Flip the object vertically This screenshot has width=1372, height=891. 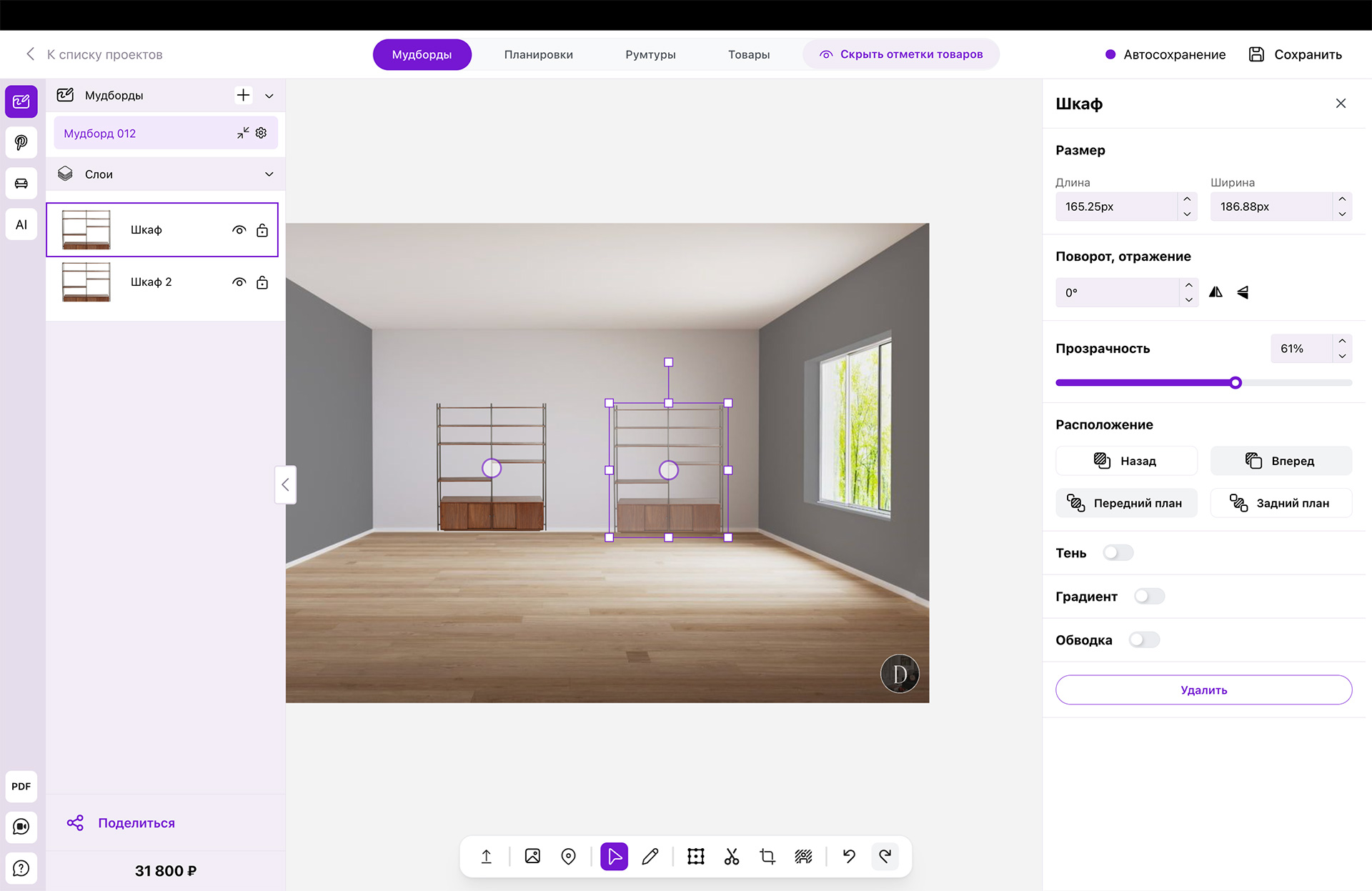tap(1243, 292)
